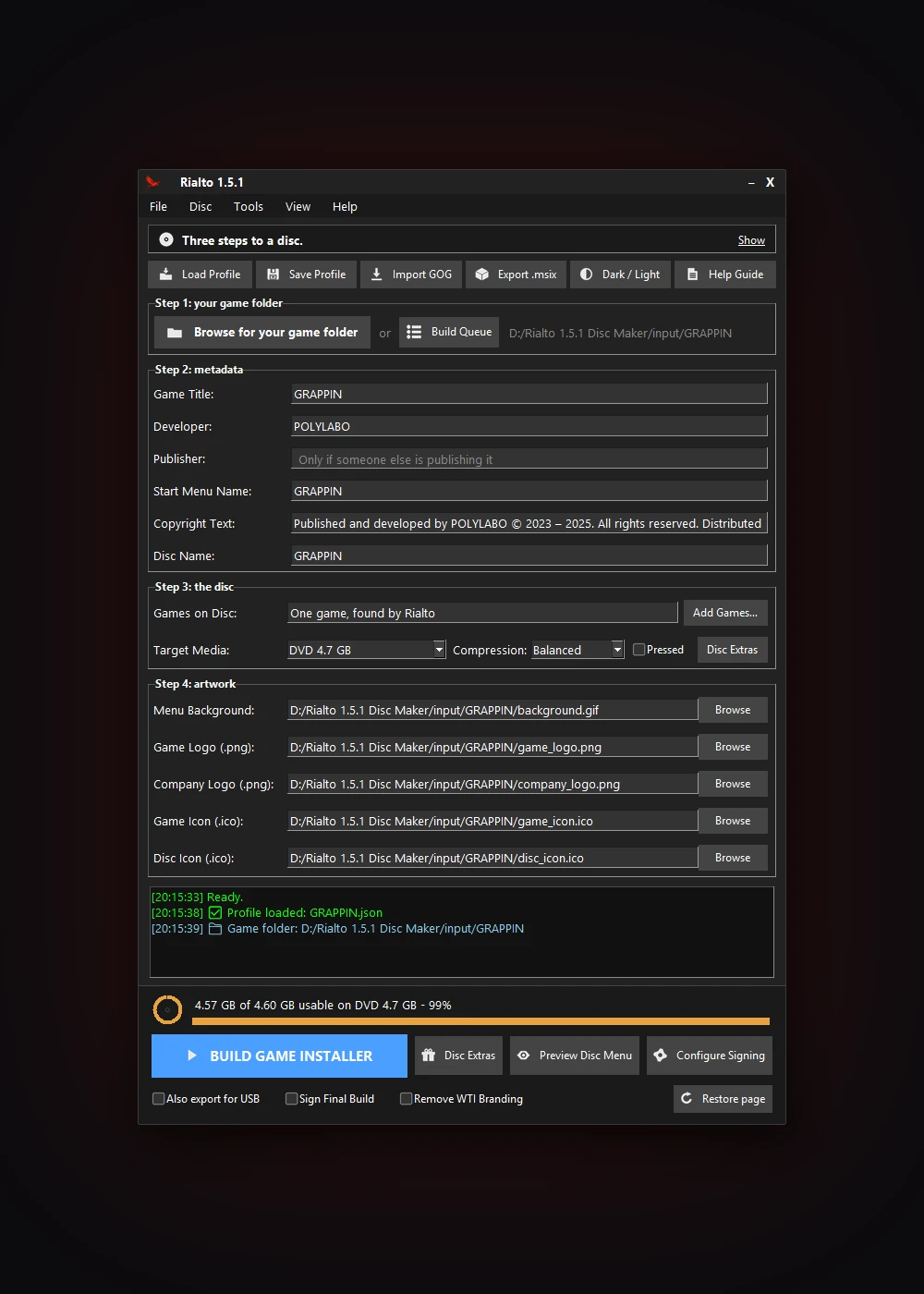Click the Developer field
The height and width of the screenshot is (1294, 924).
[529, 426]
